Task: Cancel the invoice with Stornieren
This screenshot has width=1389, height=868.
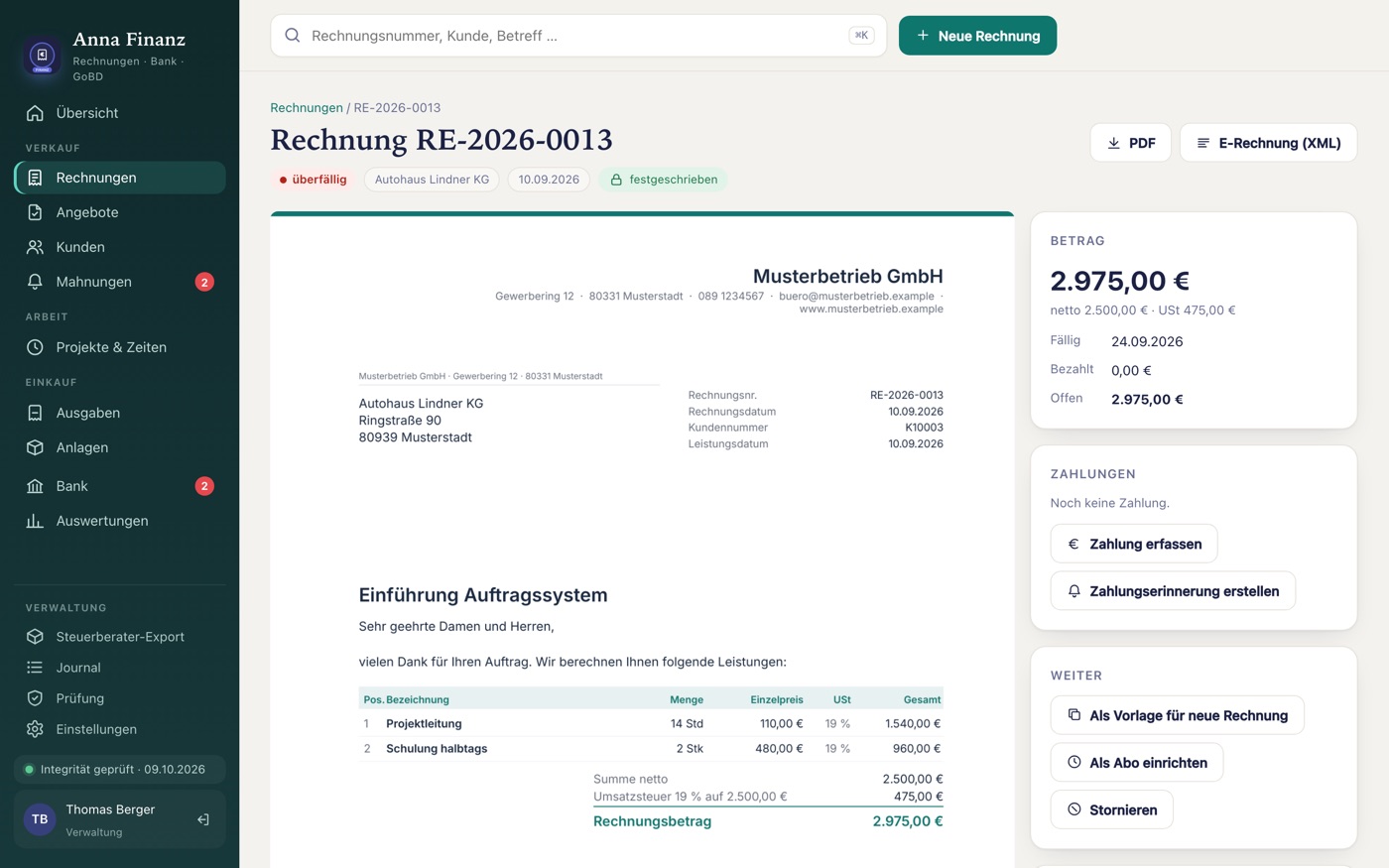Action: [1111, 809]
